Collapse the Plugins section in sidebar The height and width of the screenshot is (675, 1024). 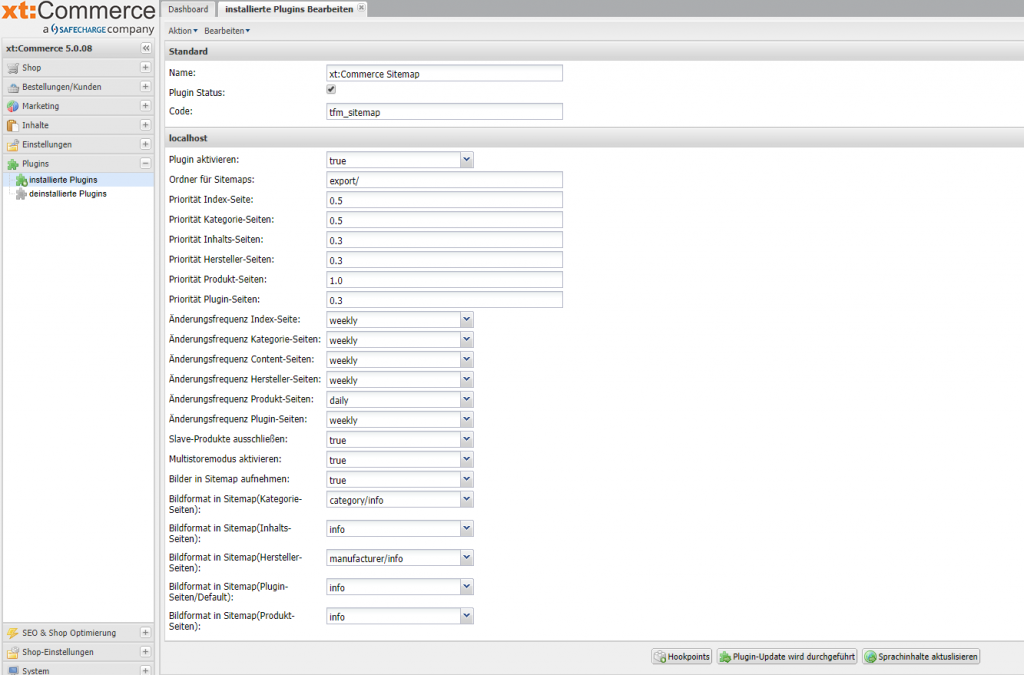pyautogui.click(x=145, y=163)
